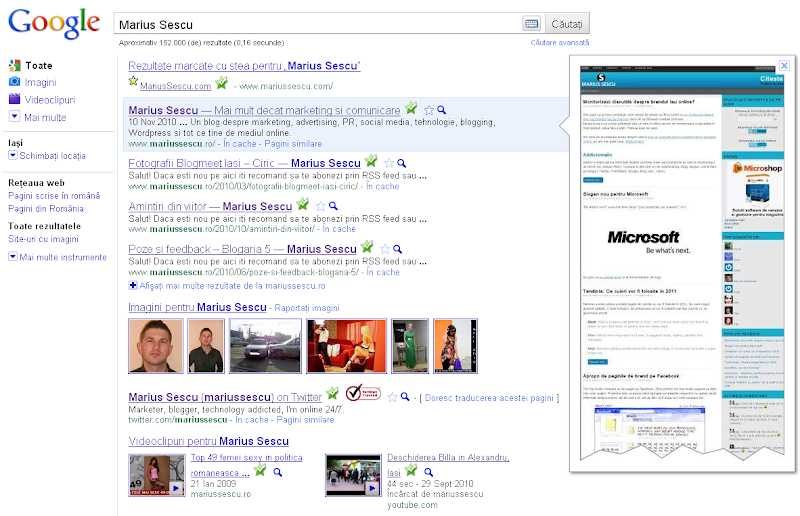The height and width of the screenshot is (516, 800).
Task: Click Microshop ad in preview panel
Action: click(x=758, y=190)
